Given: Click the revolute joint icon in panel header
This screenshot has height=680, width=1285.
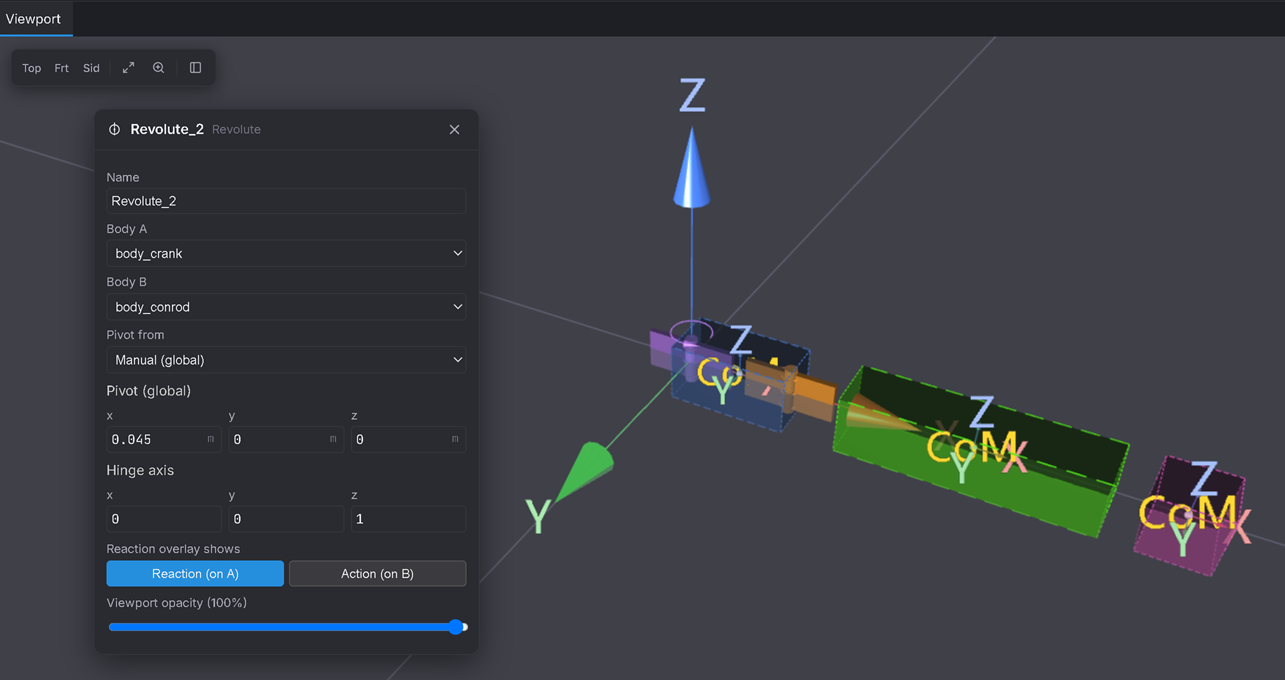Looking at the screenshot, I should click(114, 130).
